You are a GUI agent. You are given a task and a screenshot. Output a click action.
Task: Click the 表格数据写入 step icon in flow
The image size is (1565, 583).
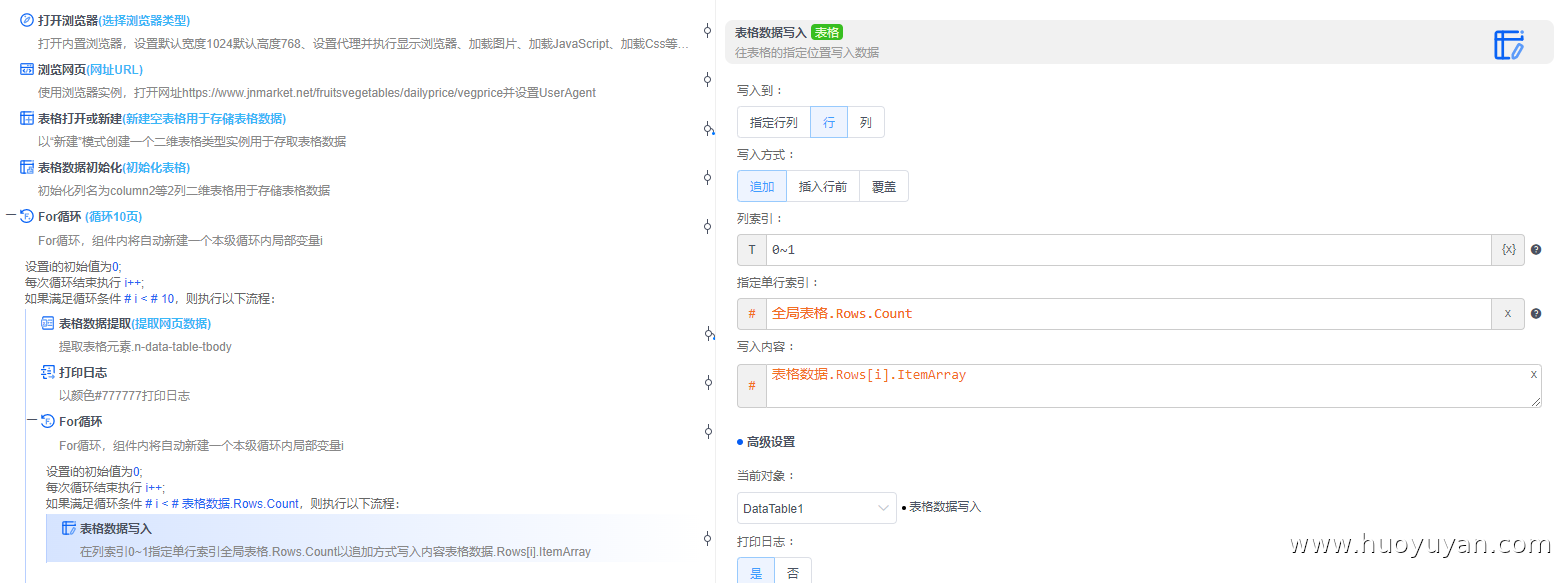point(69,528)
